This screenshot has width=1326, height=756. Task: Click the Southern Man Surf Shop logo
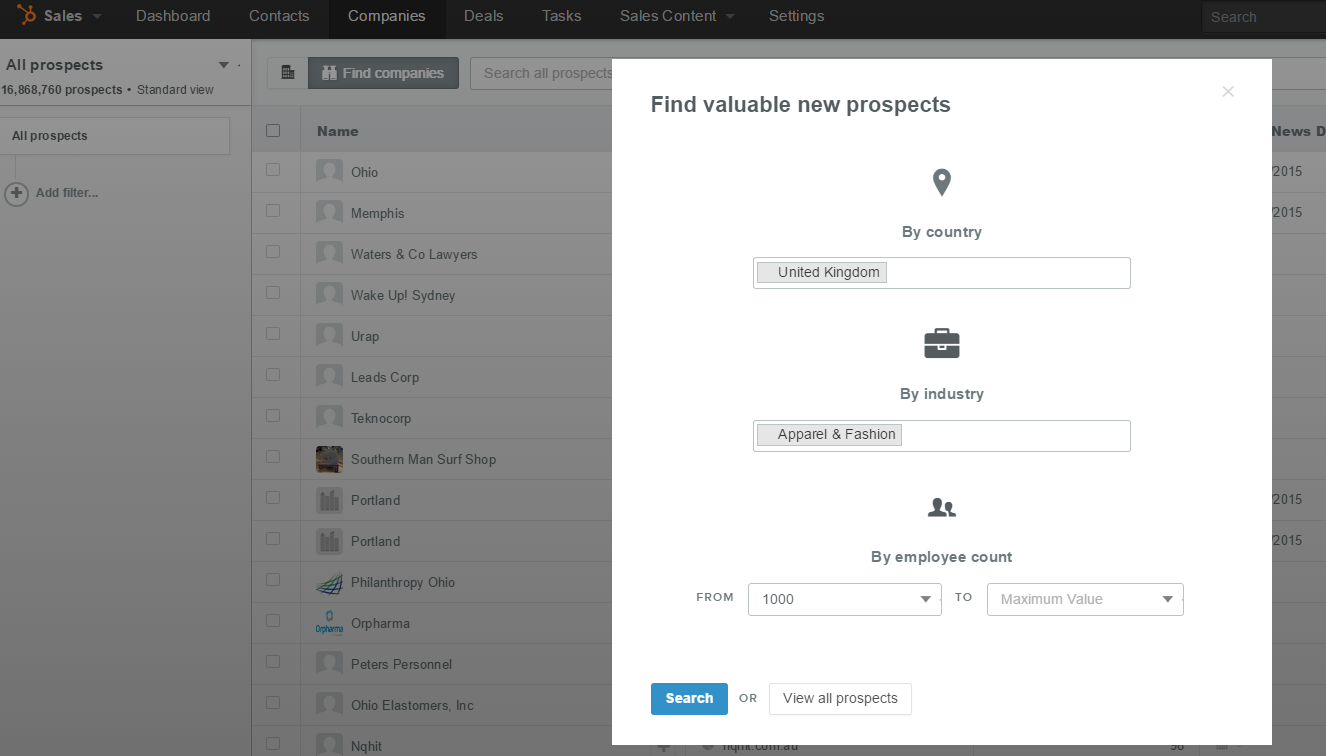[329, 460]
